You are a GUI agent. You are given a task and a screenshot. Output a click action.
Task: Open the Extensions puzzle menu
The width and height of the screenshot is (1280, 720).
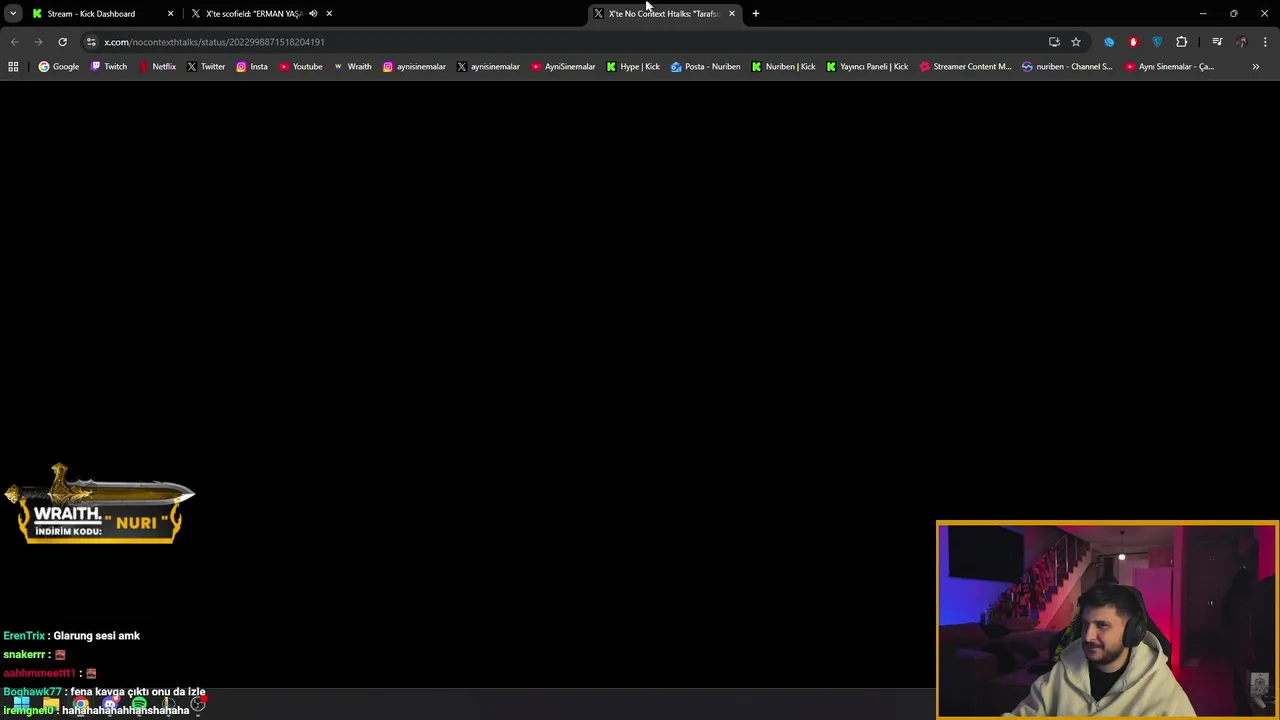tap(1182, 42)
